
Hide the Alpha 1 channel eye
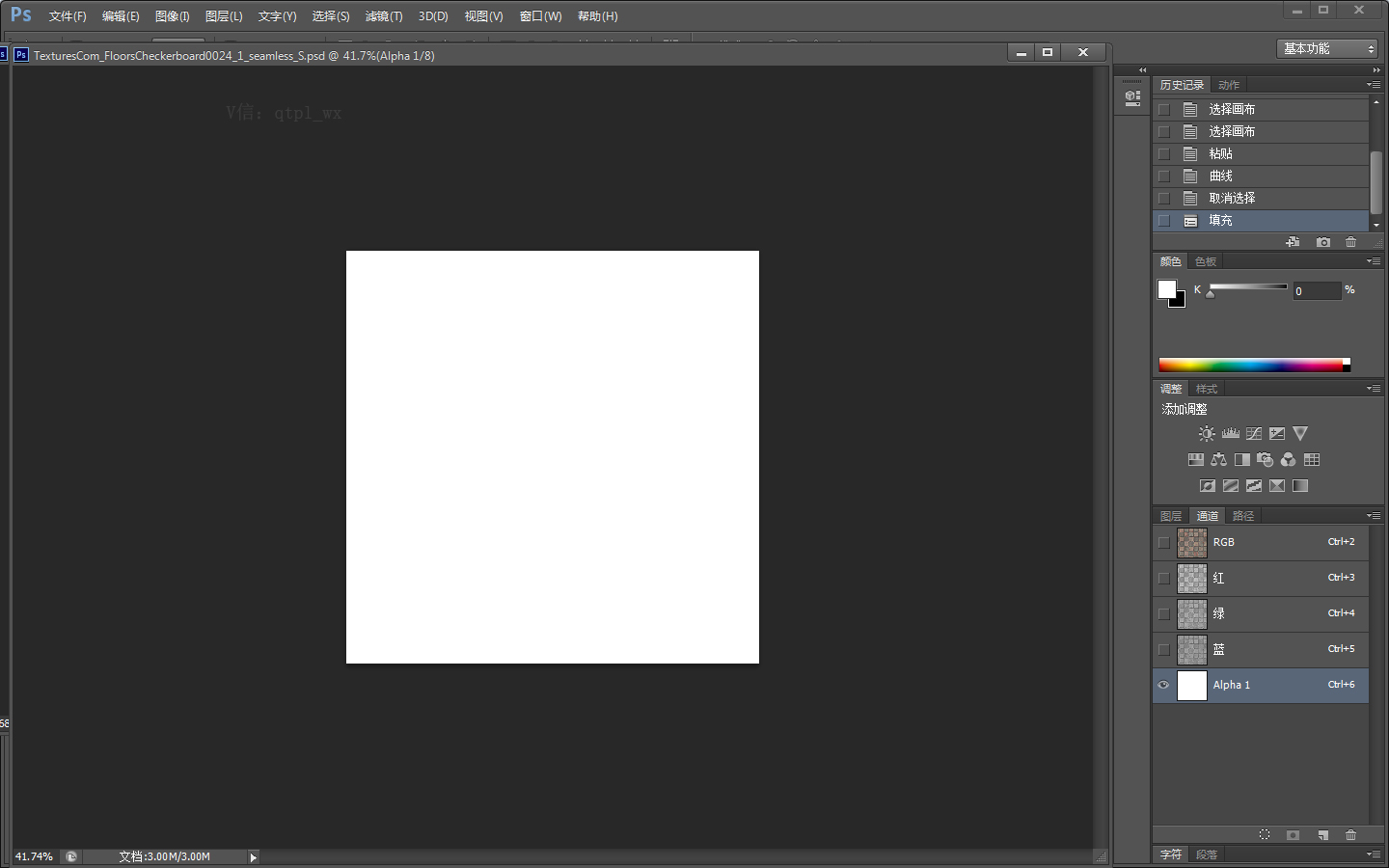point(1163,686)
